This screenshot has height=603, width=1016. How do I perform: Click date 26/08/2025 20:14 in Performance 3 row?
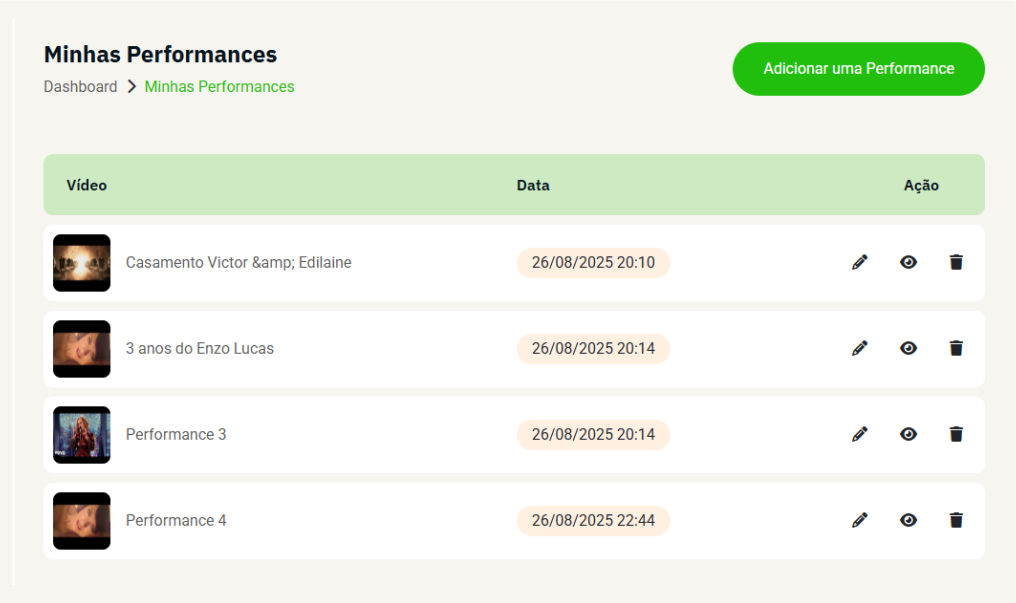point(594,435)
